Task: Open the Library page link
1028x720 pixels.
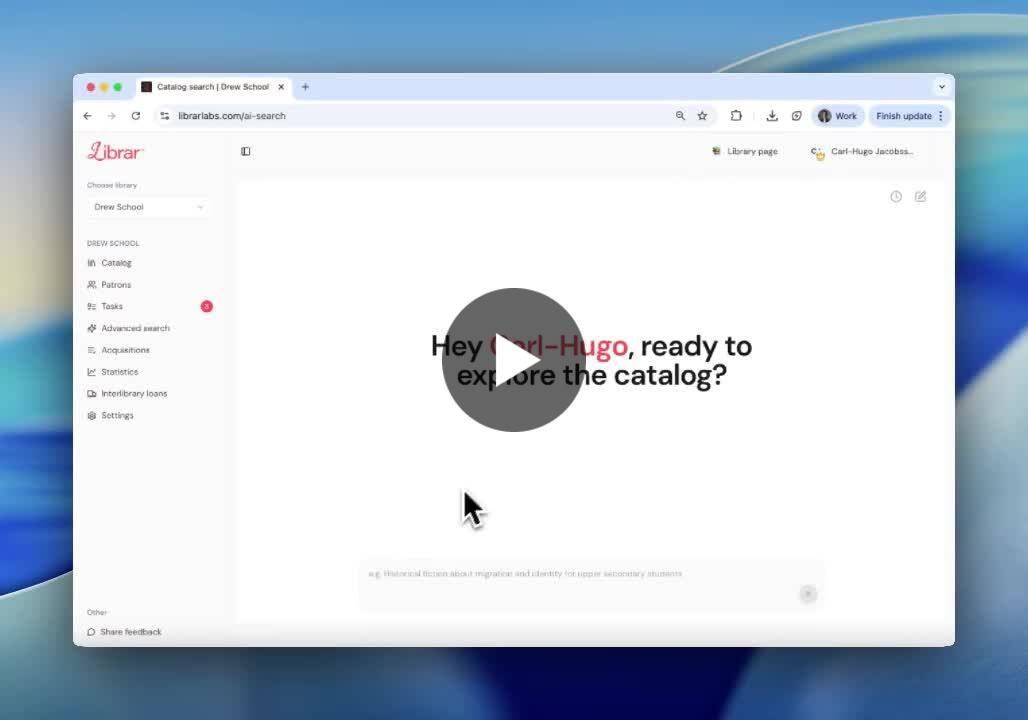Action: (745, 151)
